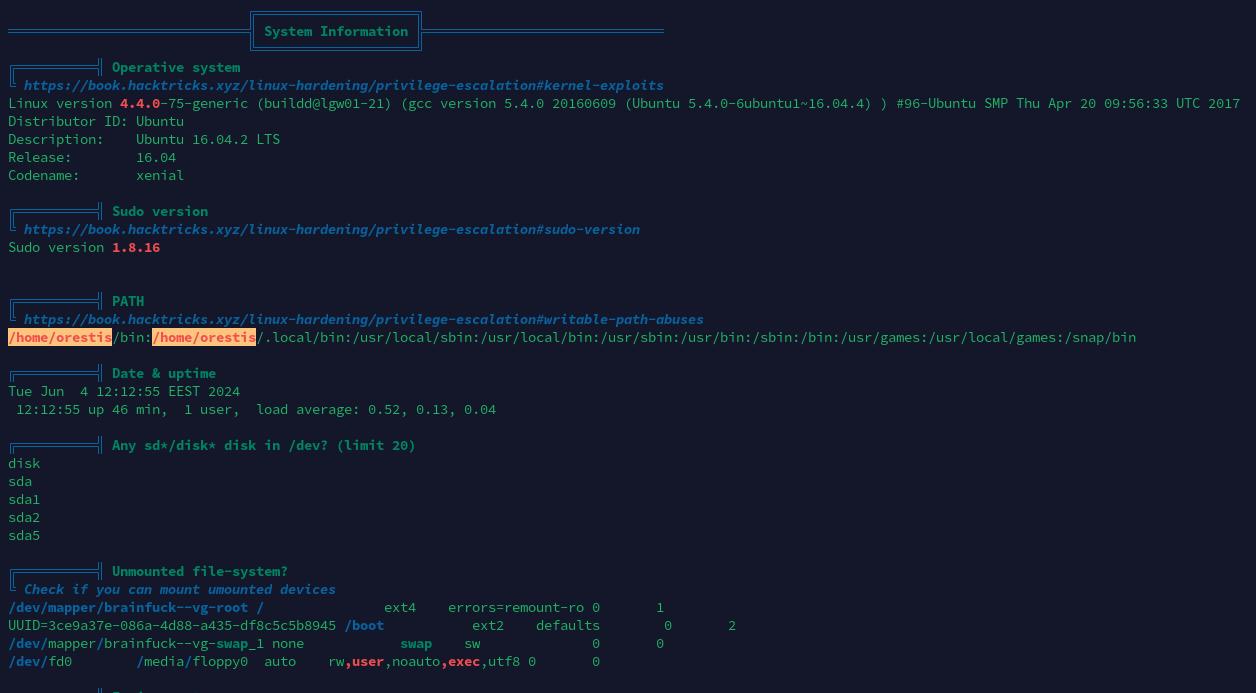1256x693 pixels.
Task: Click the red 'user' mount option
Action: 368,661
